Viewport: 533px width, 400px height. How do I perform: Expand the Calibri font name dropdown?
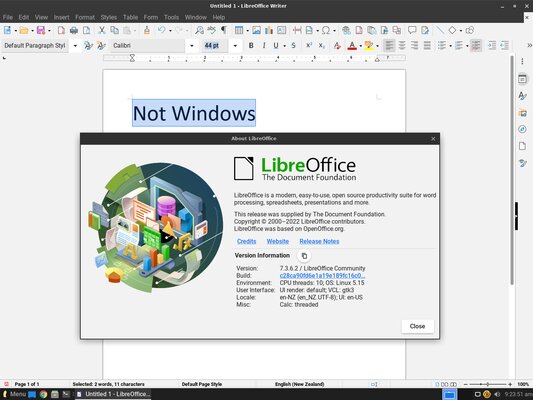pos(192,46)
